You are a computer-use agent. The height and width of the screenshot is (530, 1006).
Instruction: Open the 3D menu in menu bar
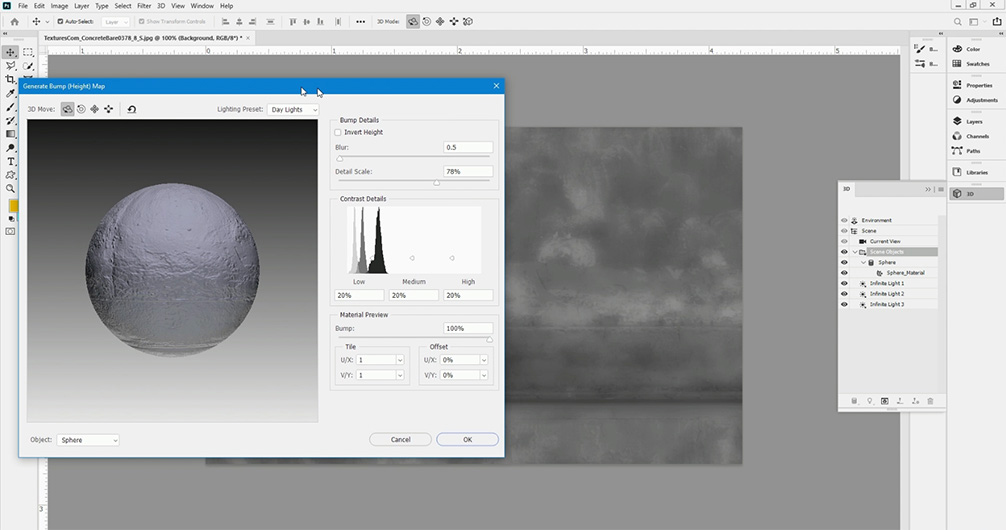click(161, 6)
